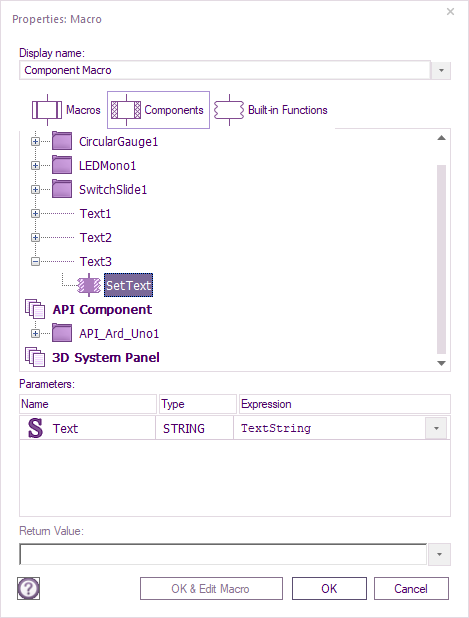Collapse the Text3 tree node

(35, 262)
